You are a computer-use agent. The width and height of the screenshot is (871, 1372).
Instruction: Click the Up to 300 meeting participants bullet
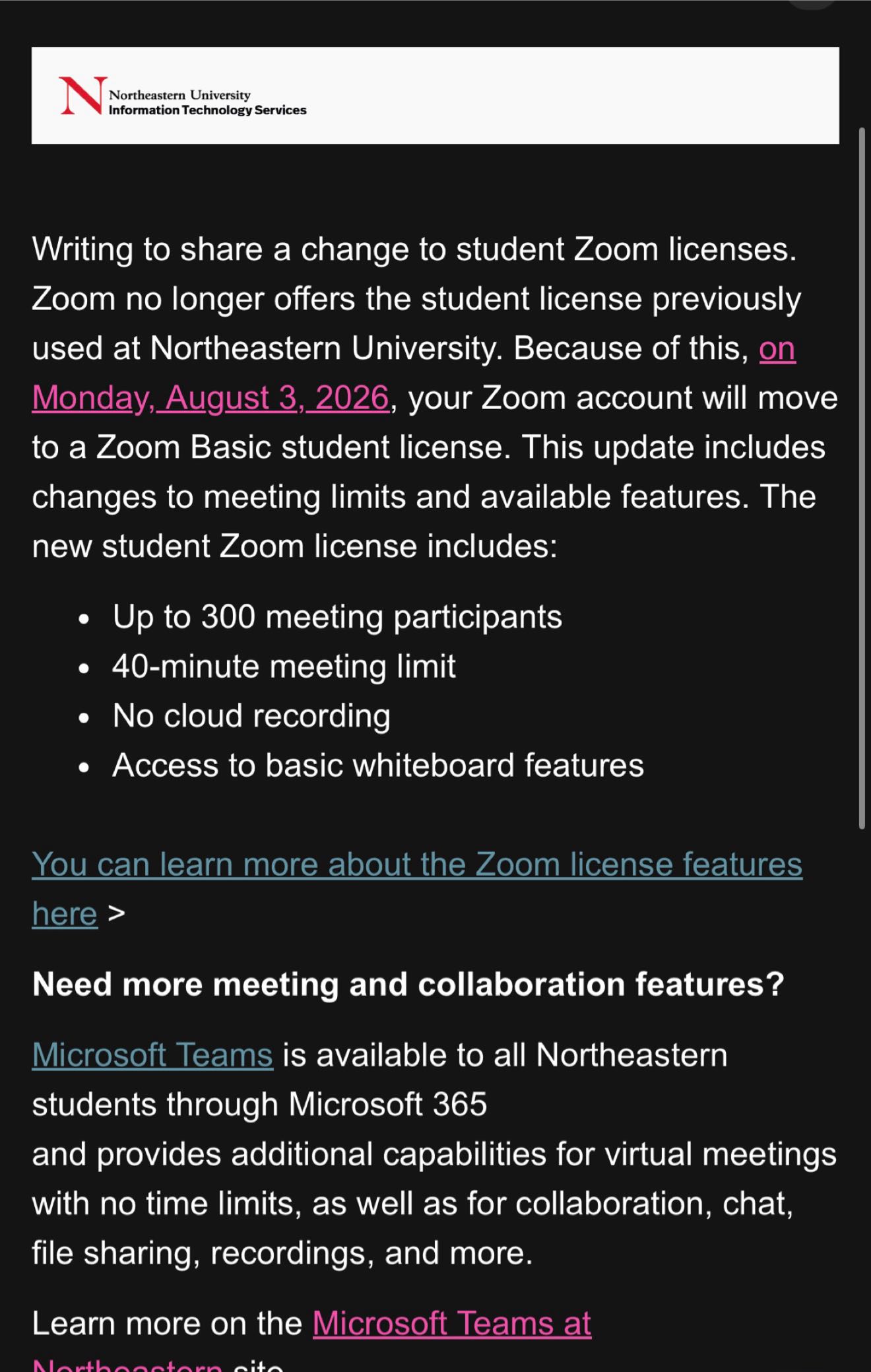(337, 617)
